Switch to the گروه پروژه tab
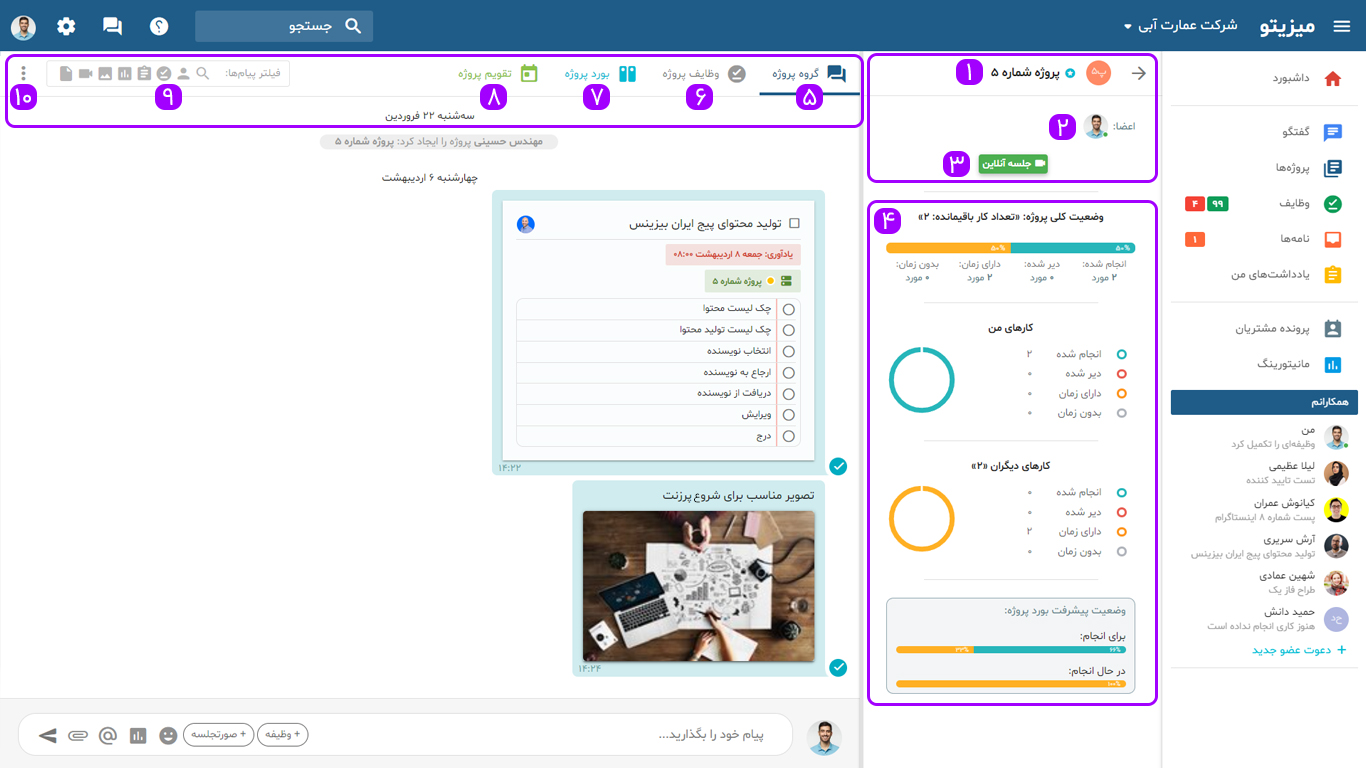The height and width of the screenshot is (768, 1366). (x=809, y=73)
